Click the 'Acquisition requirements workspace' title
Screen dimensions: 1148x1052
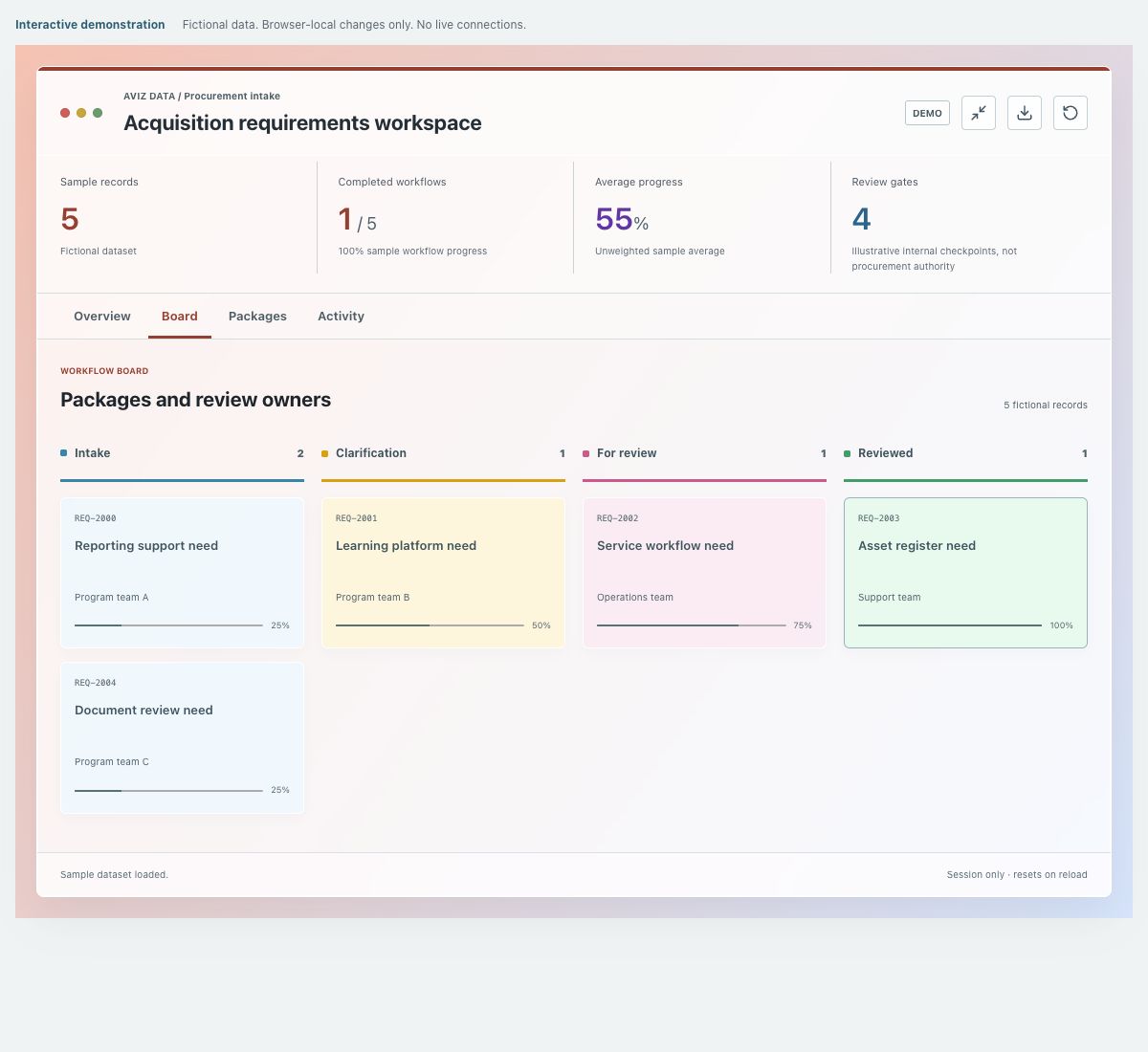tap(302, 123)
